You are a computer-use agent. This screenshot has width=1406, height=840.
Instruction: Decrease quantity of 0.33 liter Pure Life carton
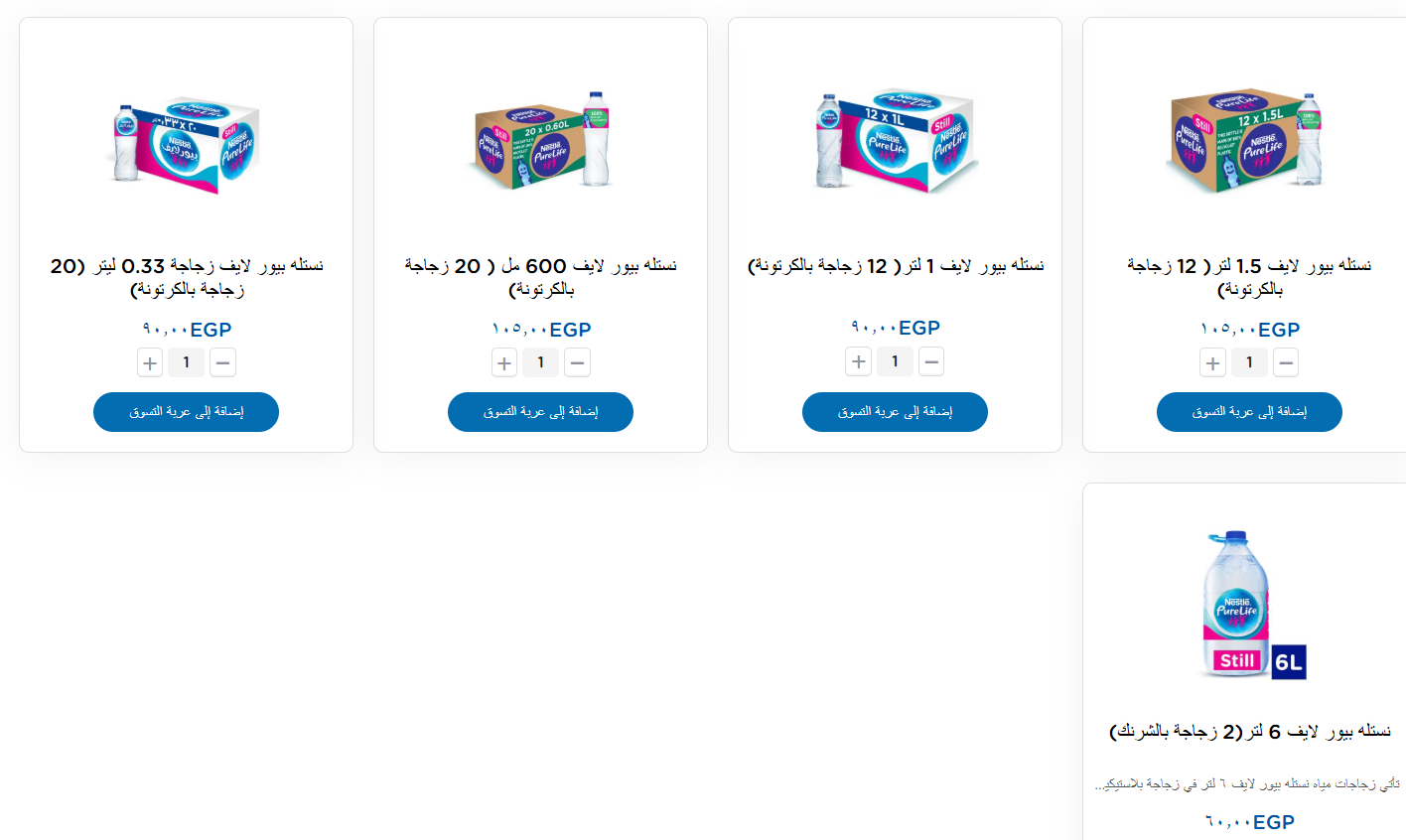pyautogui.click(x=222, y=363)
